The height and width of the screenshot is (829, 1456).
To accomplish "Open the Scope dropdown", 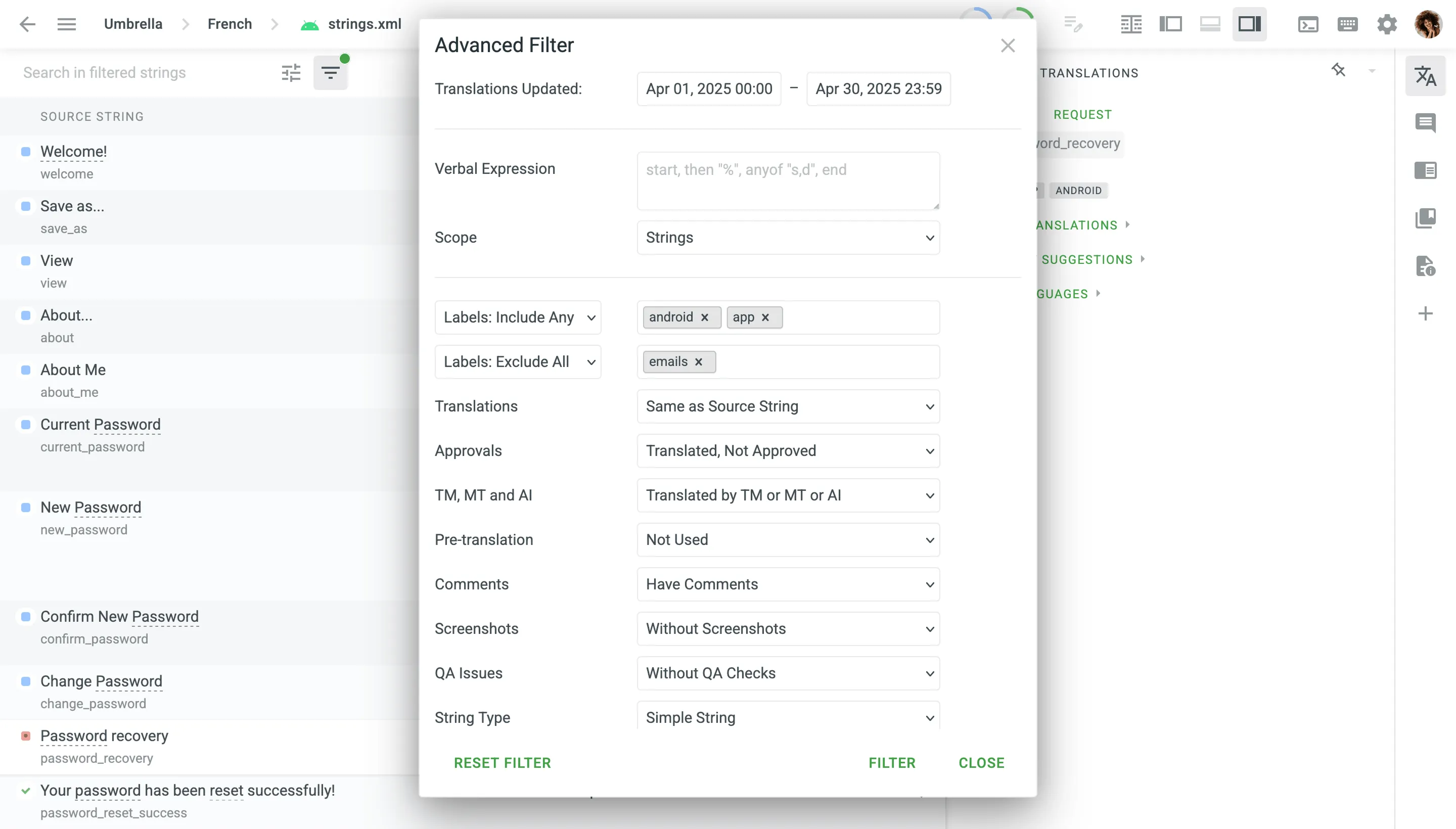I will click(788, 238).
